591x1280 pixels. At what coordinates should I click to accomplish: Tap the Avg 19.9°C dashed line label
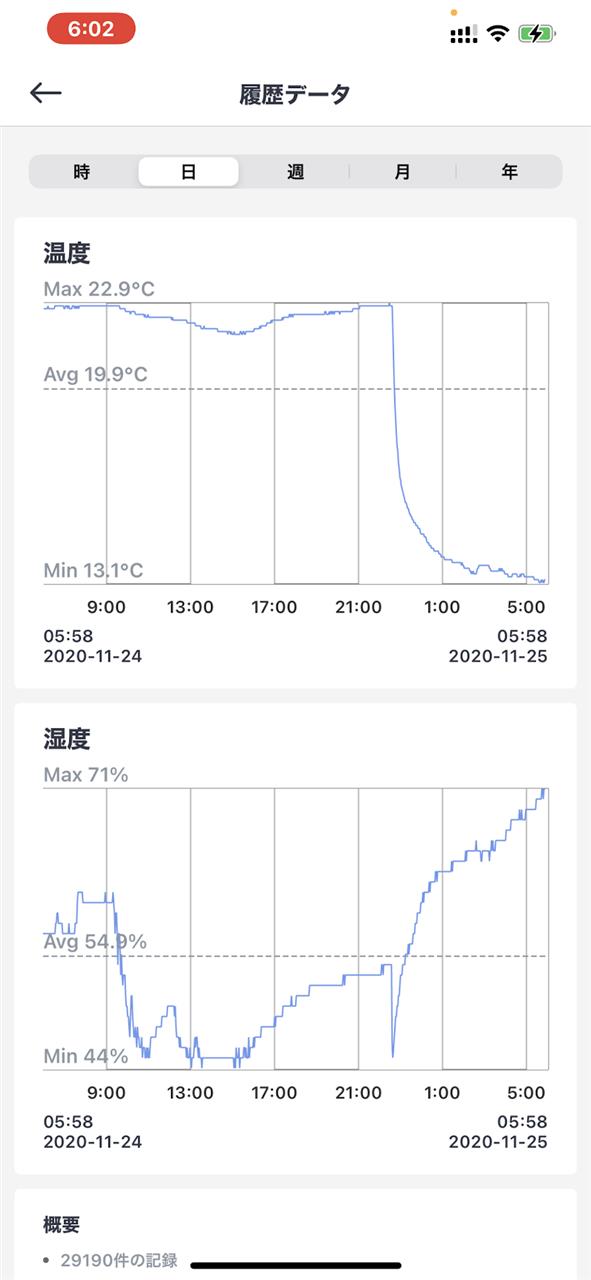pos(96,375)
